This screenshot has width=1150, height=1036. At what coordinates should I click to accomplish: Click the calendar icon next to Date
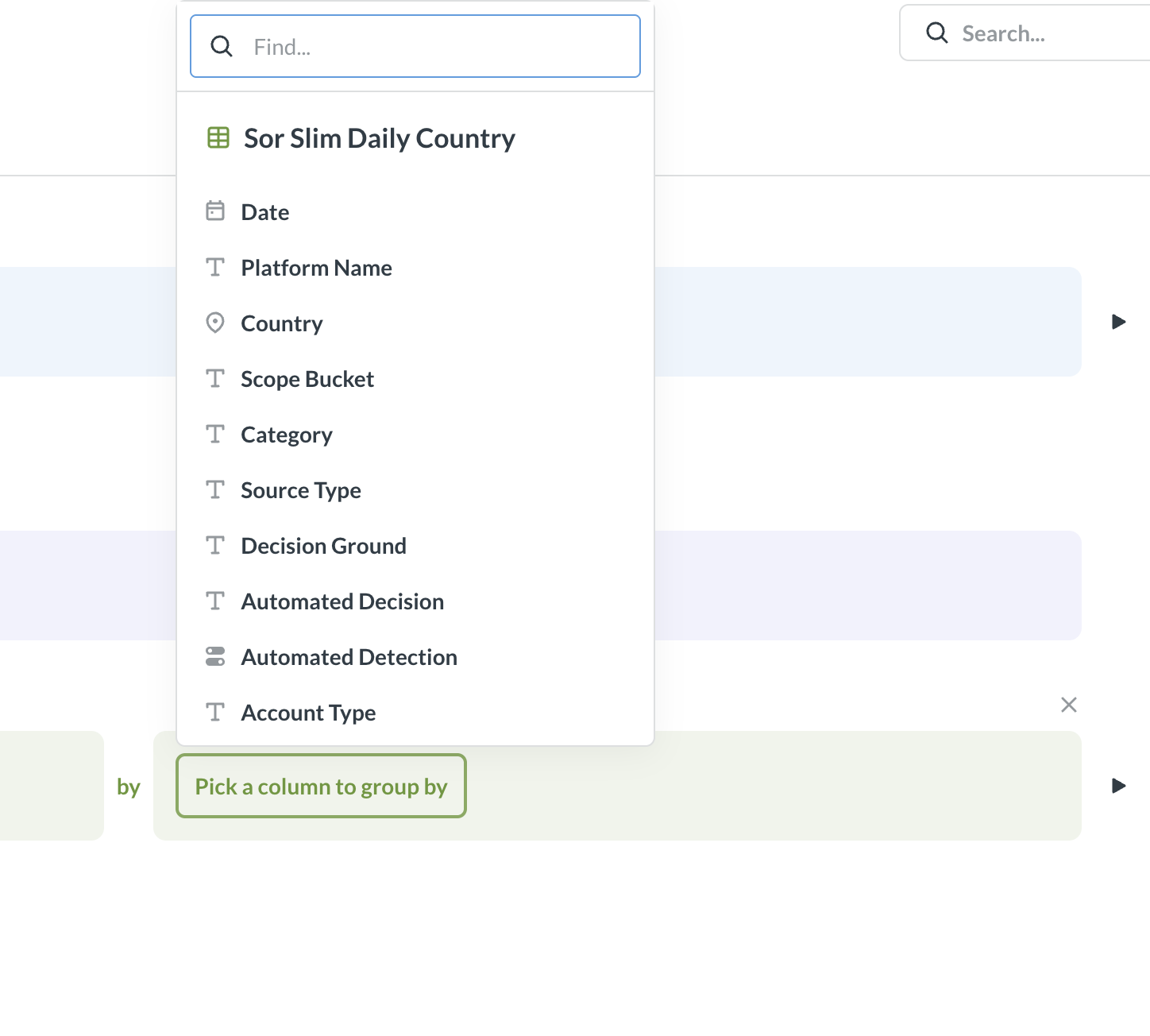pos(215,211)
